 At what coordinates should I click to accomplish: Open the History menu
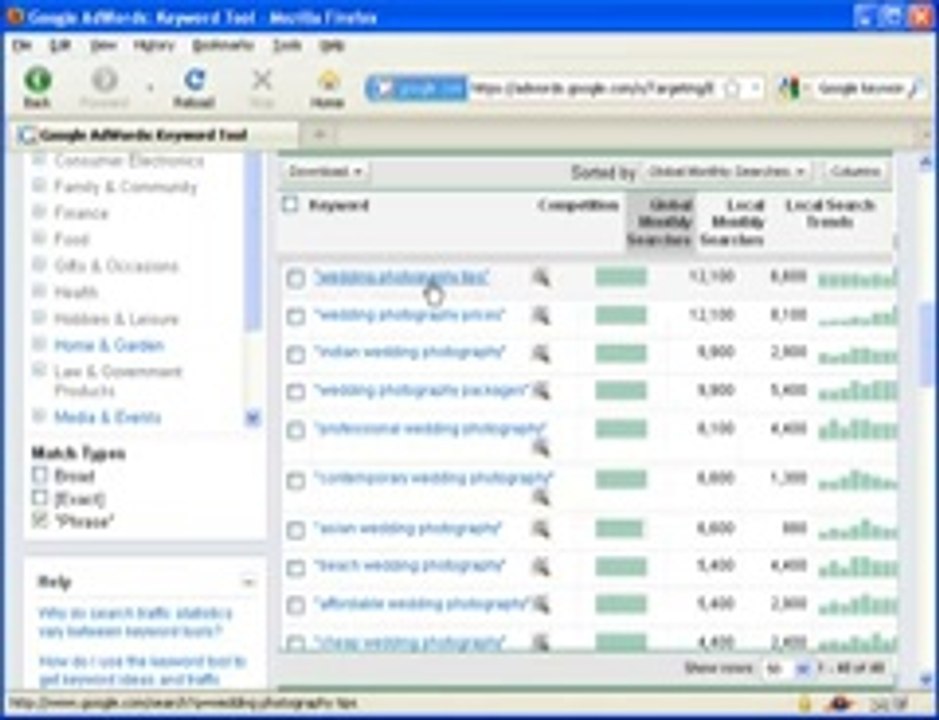tap(153, 46)
